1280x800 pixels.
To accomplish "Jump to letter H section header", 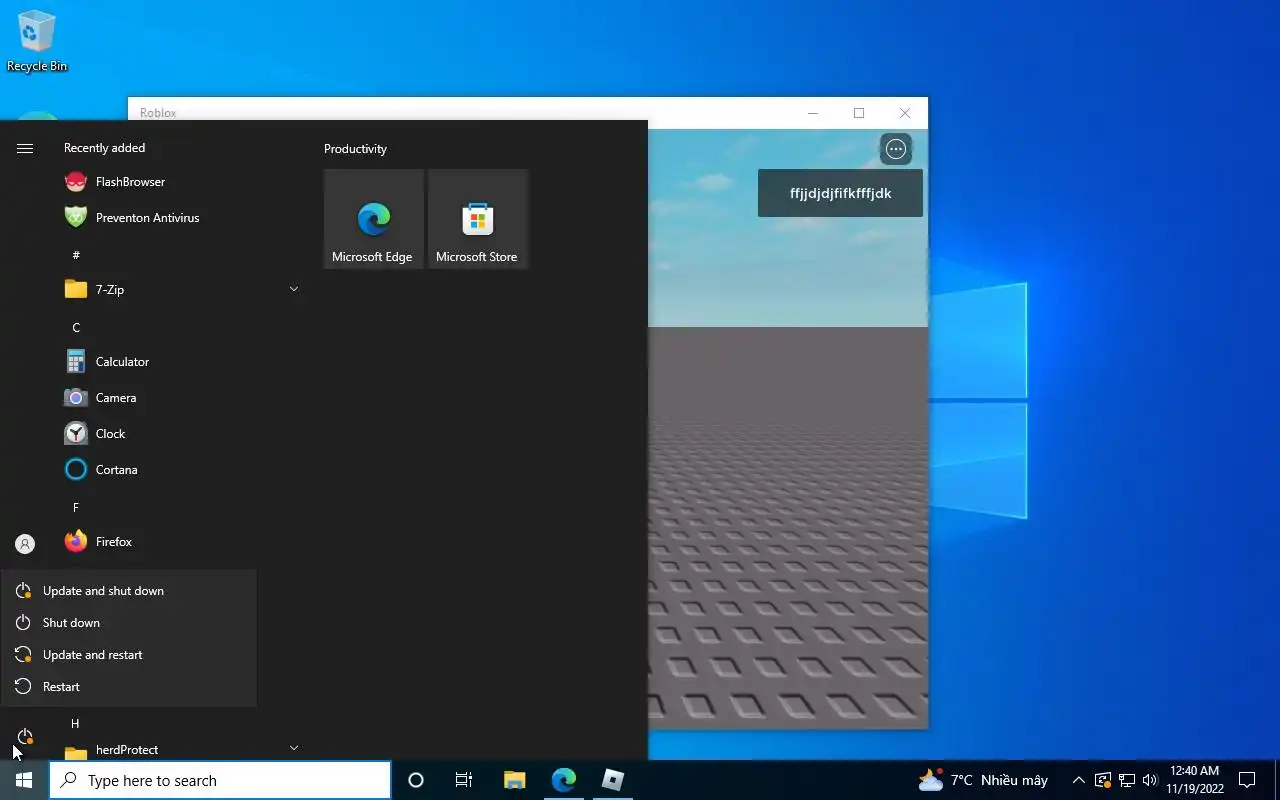I will coord(75,724).
